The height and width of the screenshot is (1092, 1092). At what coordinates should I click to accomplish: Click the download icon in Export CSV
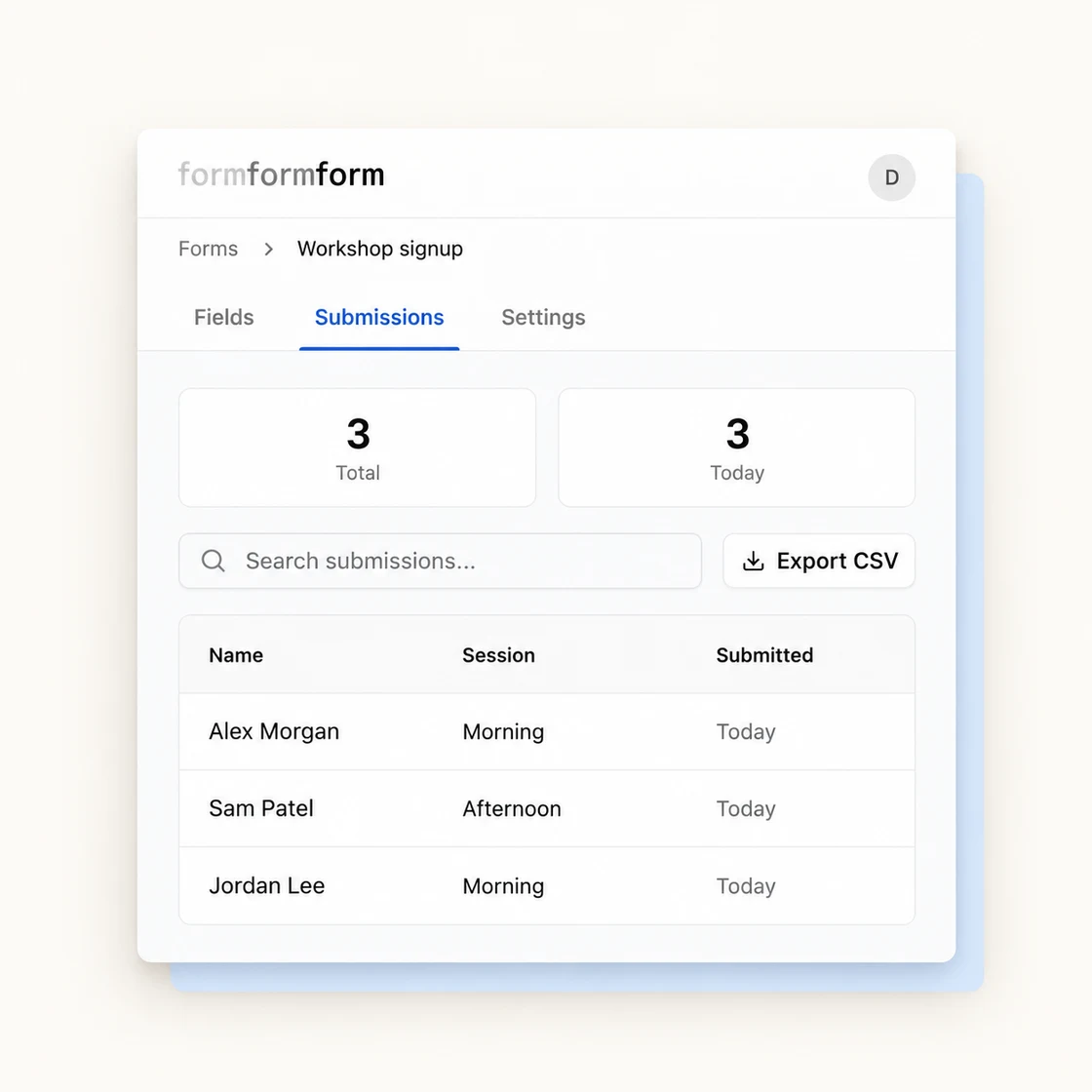coord(754,561)
